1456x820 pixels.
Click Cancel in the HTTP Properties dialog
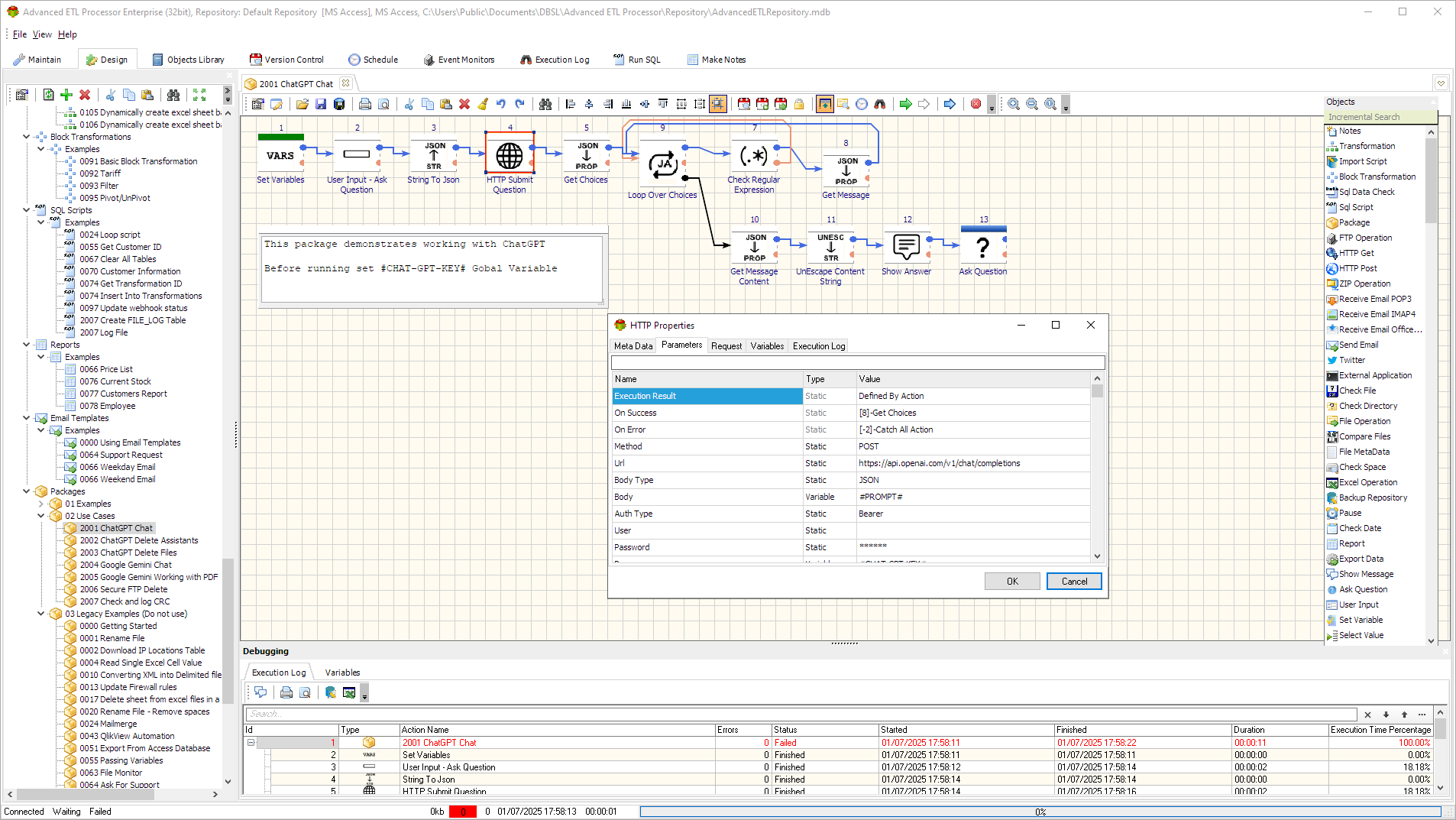pyautogui.click(x=1073, y=581)
